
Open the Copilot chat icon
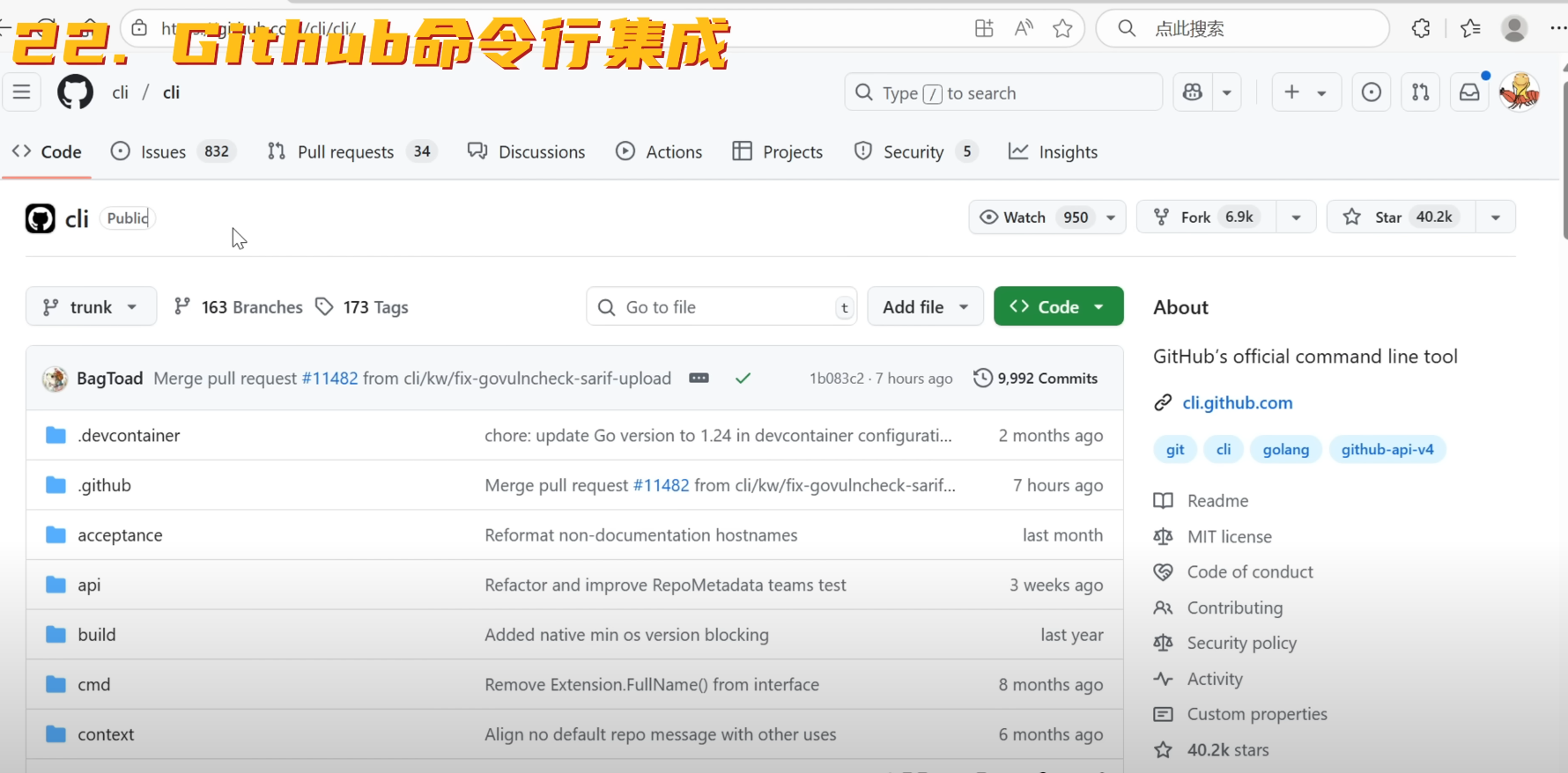pos(1193,92)
